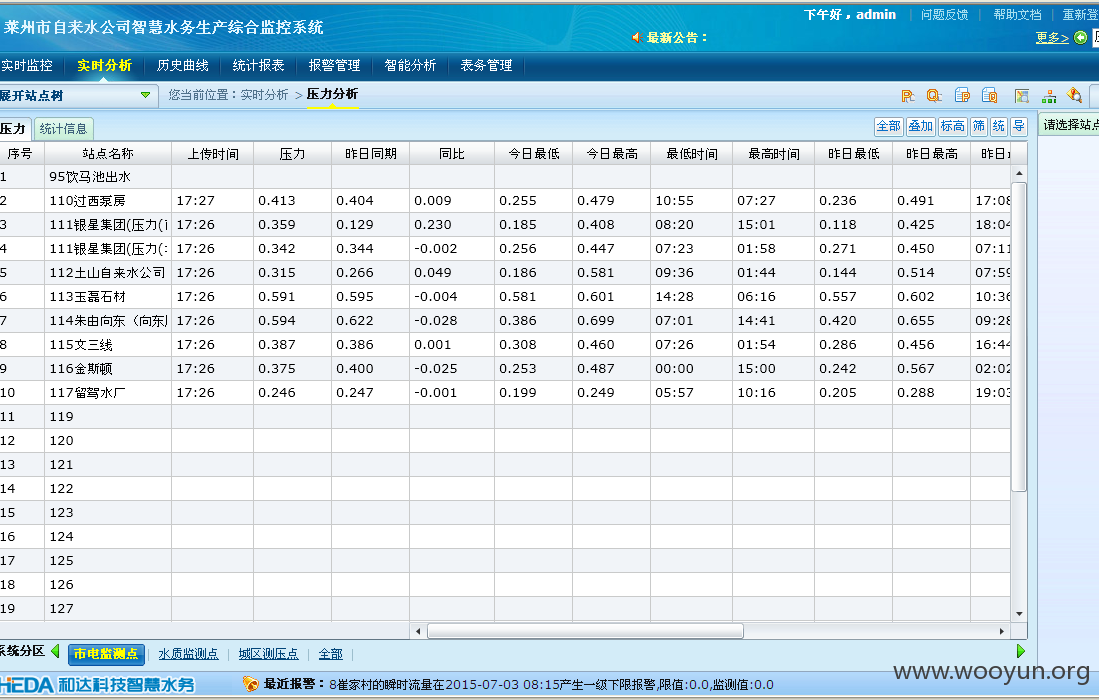Open the 问题反馈 link
The image size is (1099, 700).
[944, 15]
